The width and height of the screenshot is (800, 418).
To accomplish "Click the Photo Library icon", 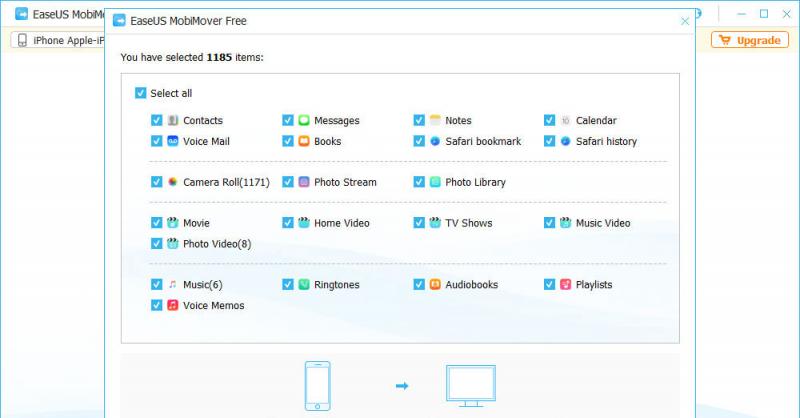I will (x=435, y=182).
